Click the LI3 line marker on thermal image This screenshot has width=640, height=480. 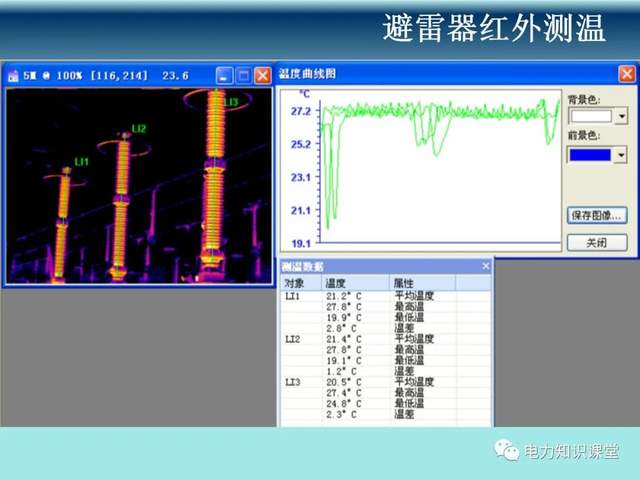pyautogui.click(x=231, y=102)
